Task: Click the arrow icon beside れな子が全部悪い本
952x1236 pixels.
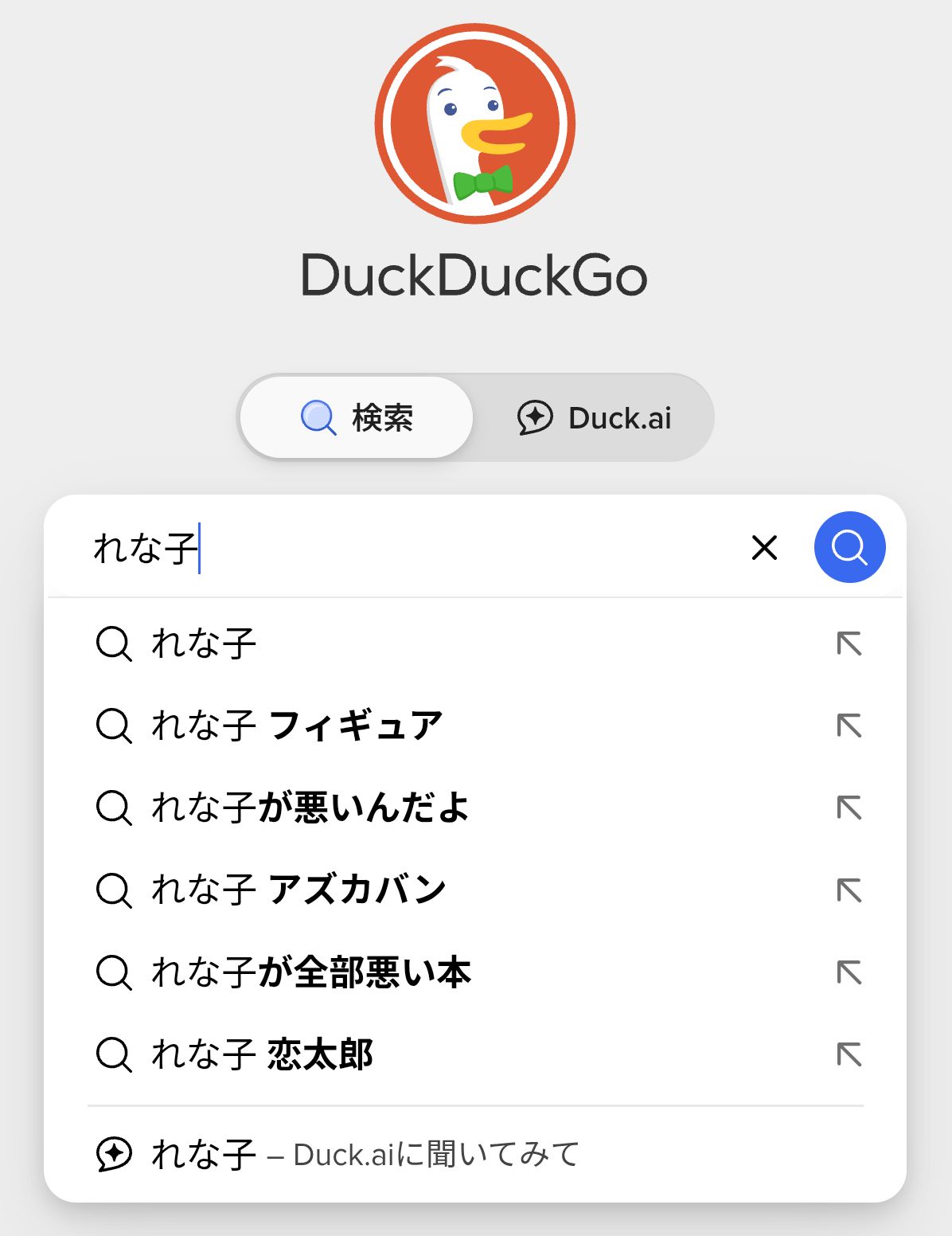Action: pos(849,972)
